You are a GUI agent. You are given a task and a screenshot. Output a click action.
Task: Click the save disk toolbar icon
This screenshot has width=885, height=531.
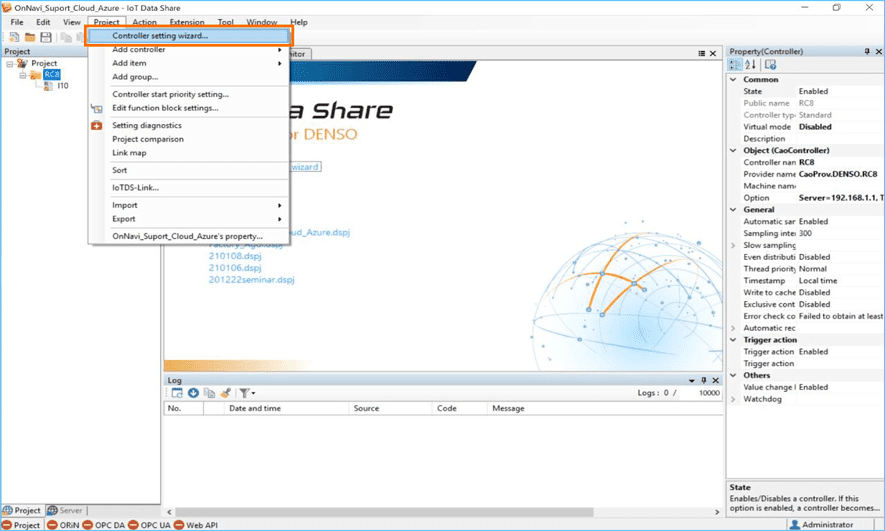point(46,37)
